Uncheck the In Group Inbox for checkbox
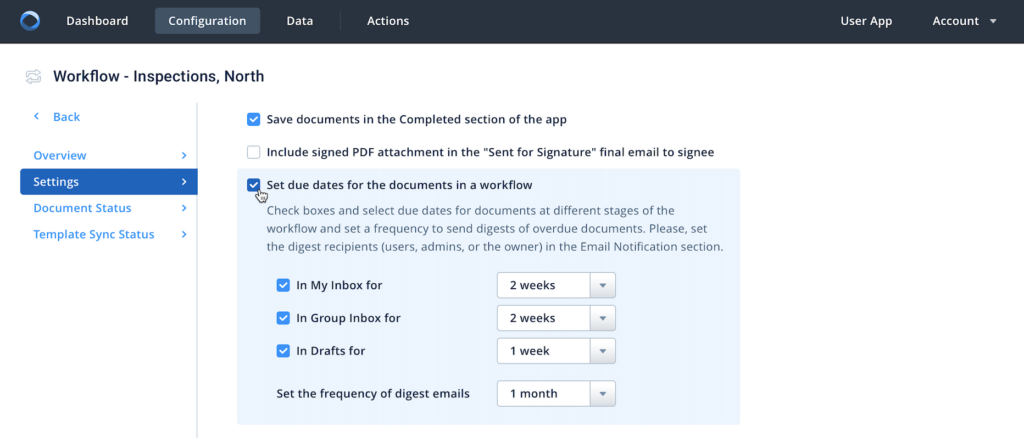Image resolution: width=1024 pixels, height=438 pixels. click(x=283, y=318)
